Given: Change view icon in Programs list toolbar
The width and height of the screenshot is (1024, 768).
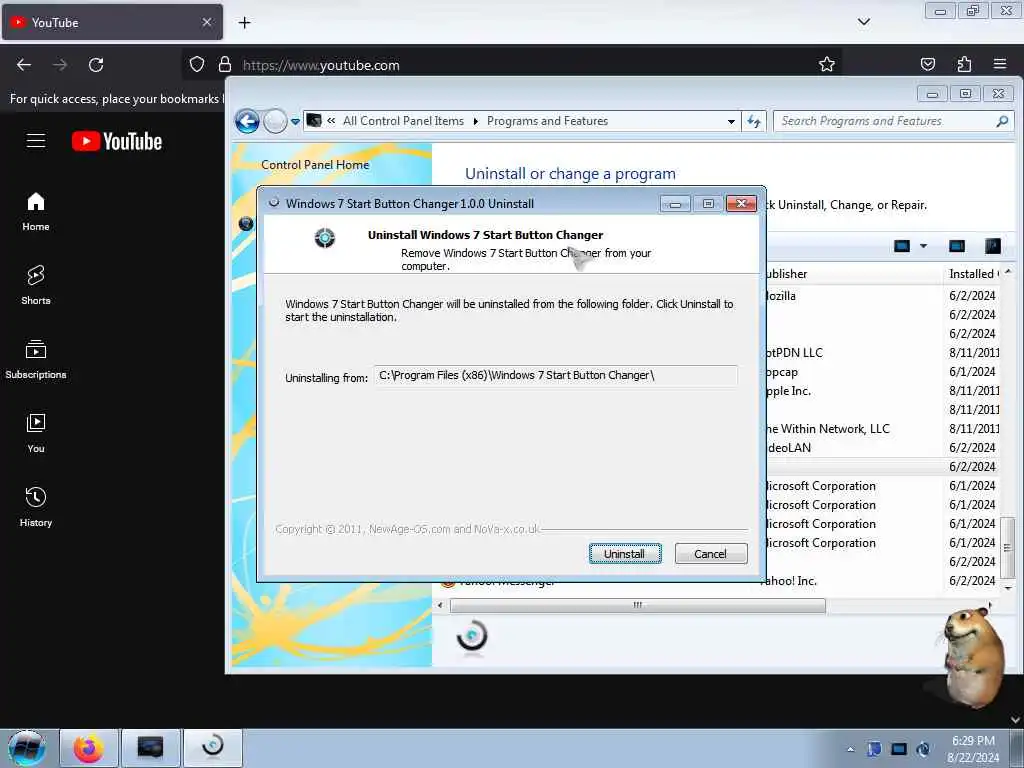Looking at the screenshot, I should click(x=901, y=246).
